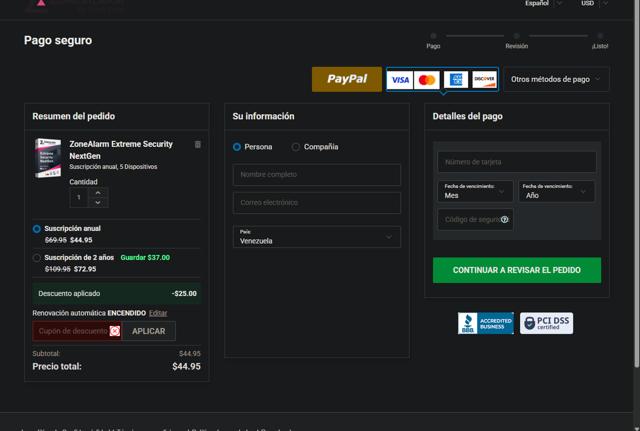Click the Número de tarjeta field
This screenshot has height=431, width=640.
click(x=517, y=162)
